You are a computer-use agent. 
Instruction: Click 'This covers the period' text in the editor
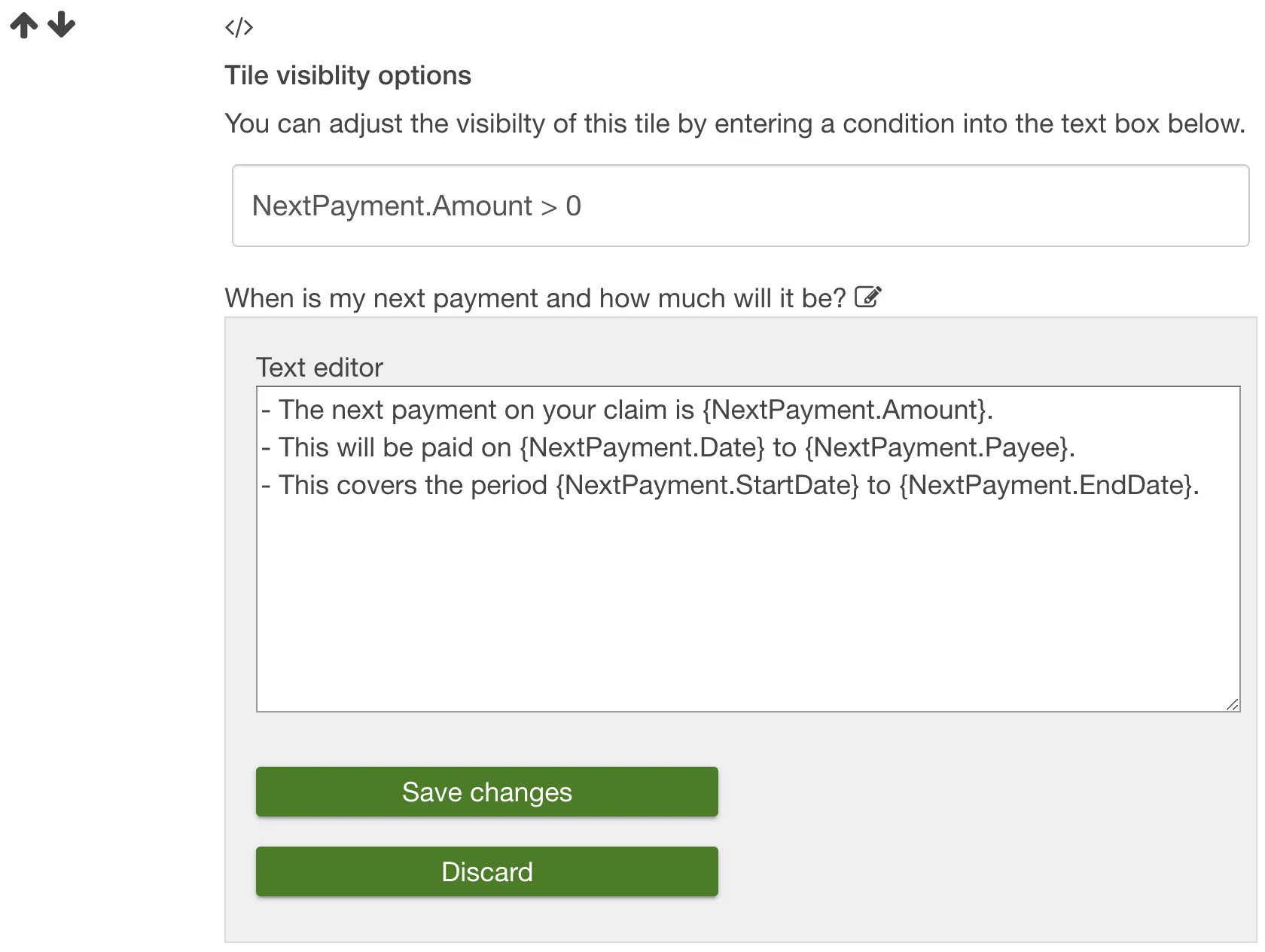coord(413,485)
